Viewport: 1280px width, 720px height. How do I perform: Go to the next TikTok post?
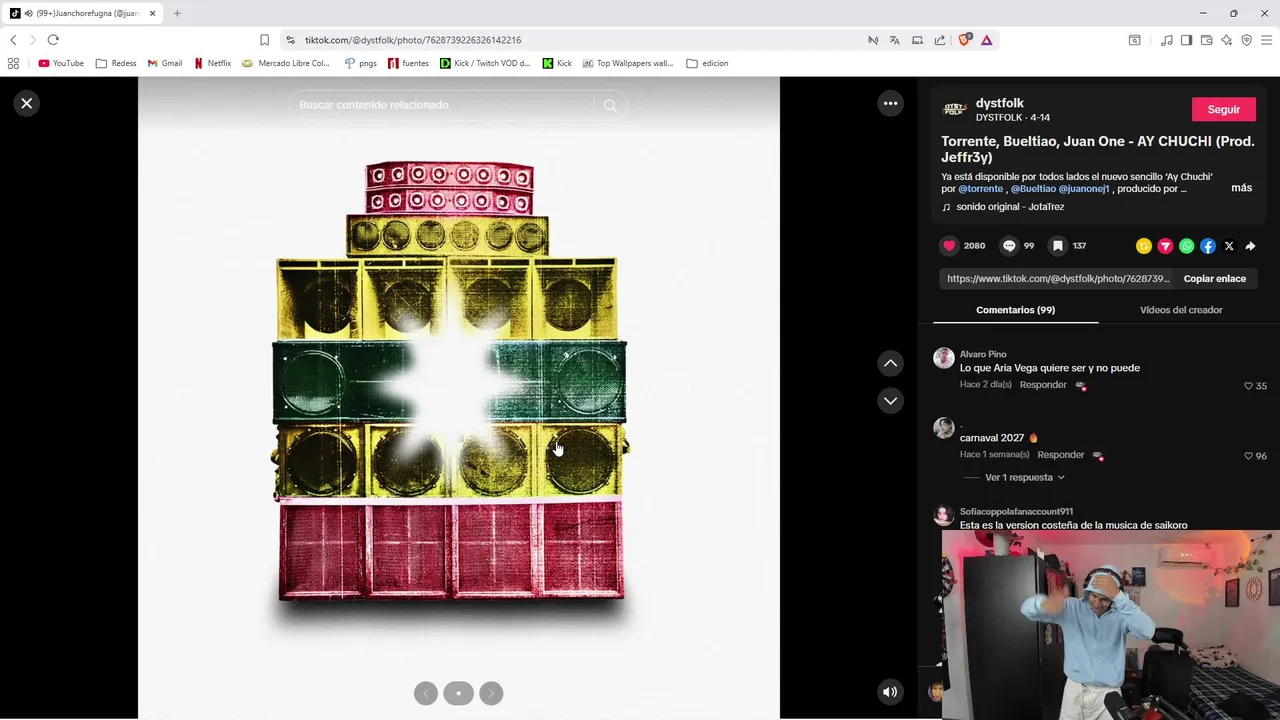tap(890, 401)
